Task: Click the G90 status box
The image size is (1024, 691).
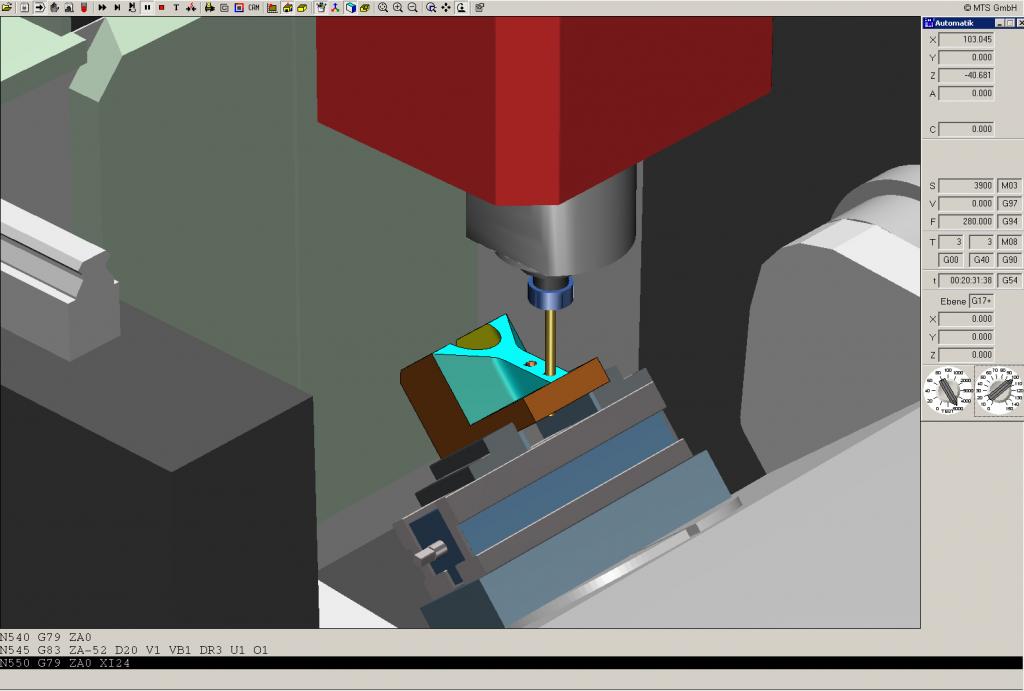Action: (1010, 260)
